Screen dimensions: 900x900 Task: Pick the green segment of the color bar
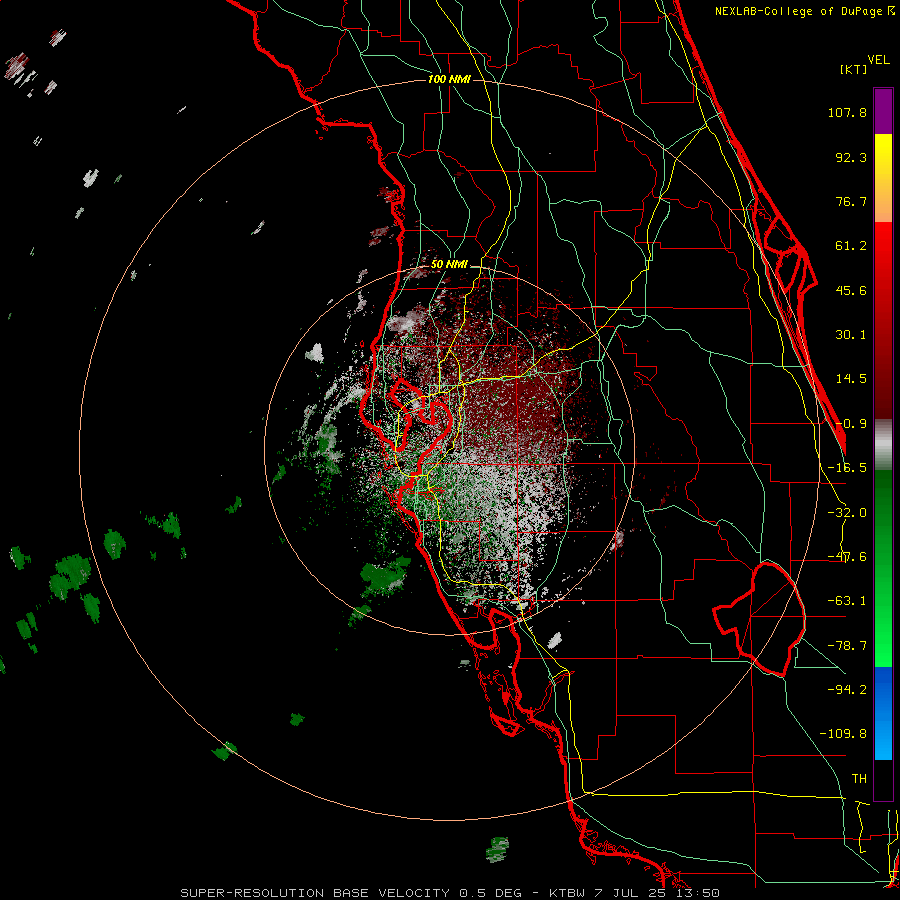click(883, 568)
